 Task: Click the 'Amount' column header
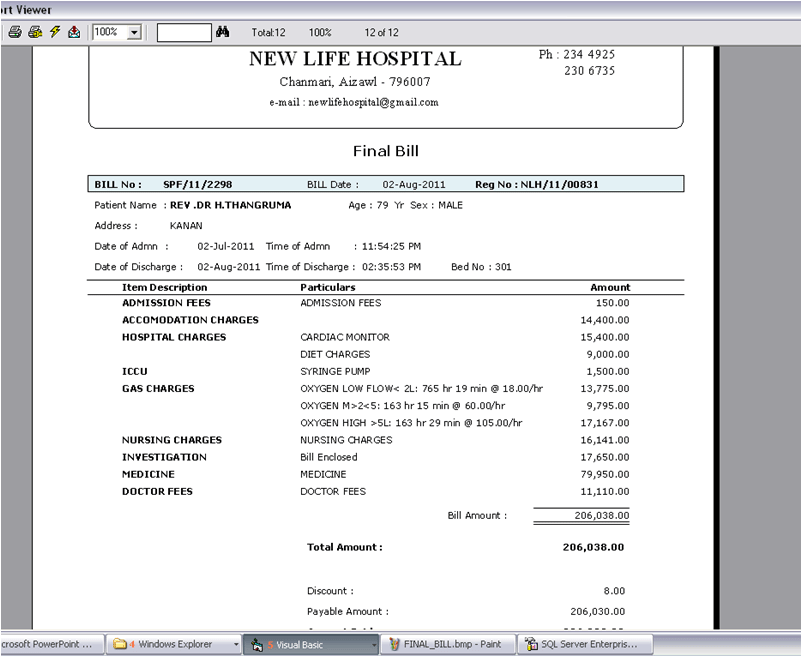(x=610, y=287)
